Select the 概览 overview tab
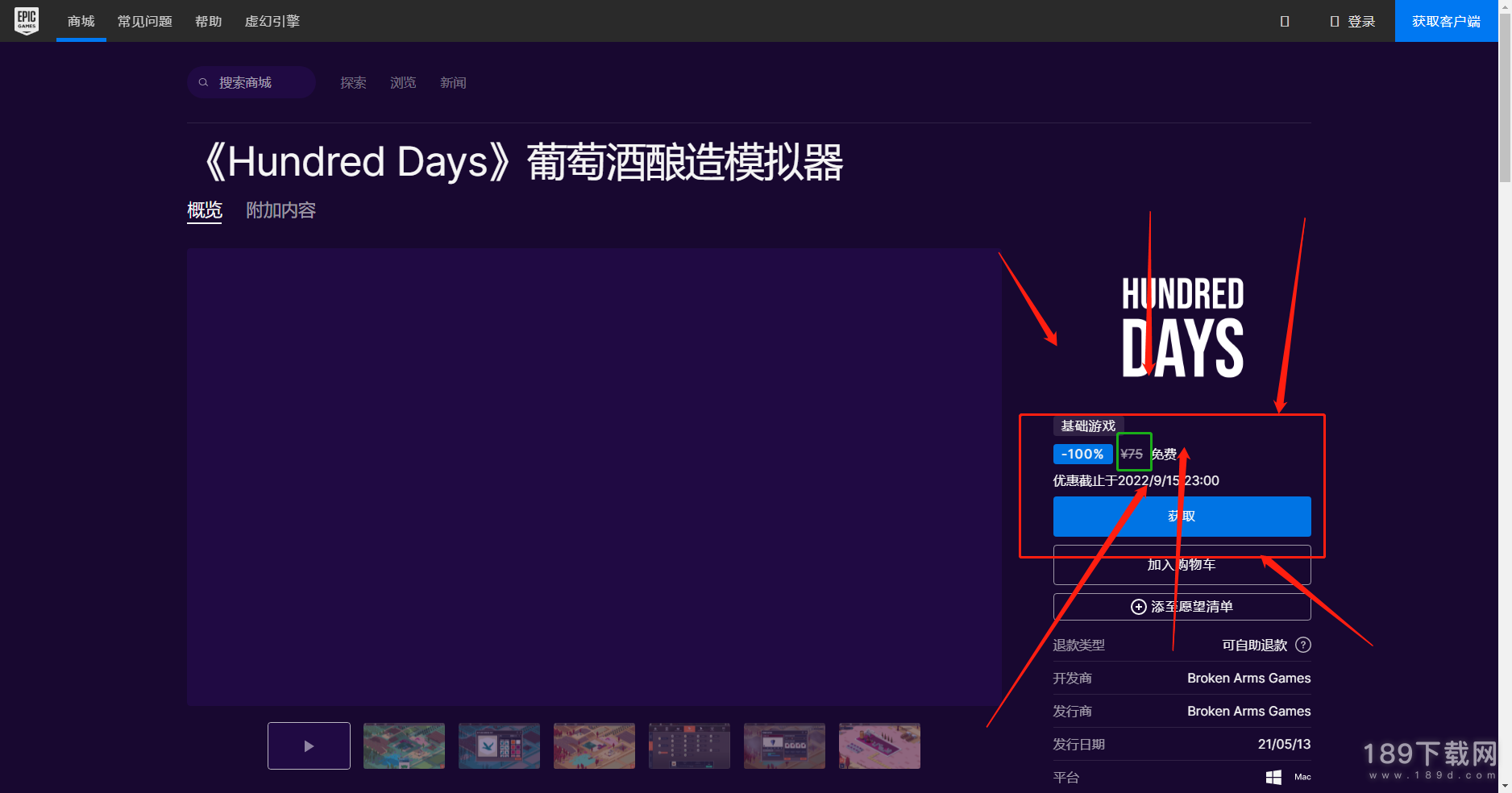Screen dimensions: 1512x793 point(205,210)
